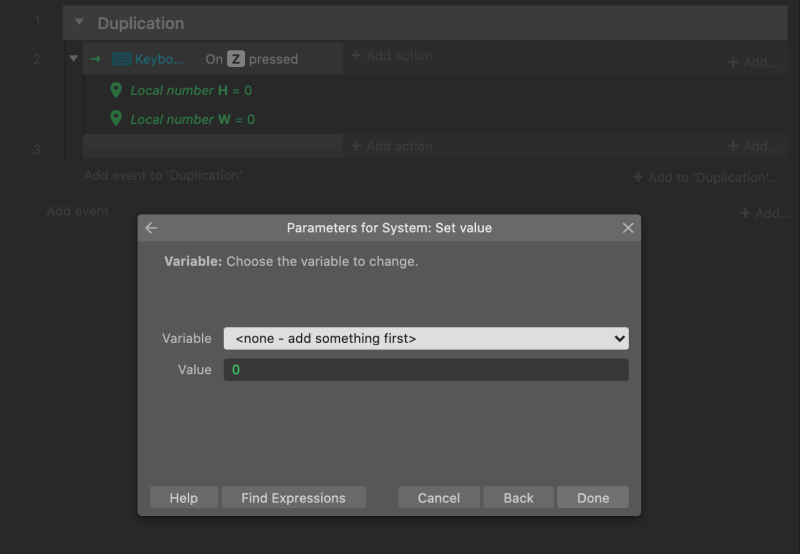
Task: Collapse the Duplication group triangle
Action: 79,22
